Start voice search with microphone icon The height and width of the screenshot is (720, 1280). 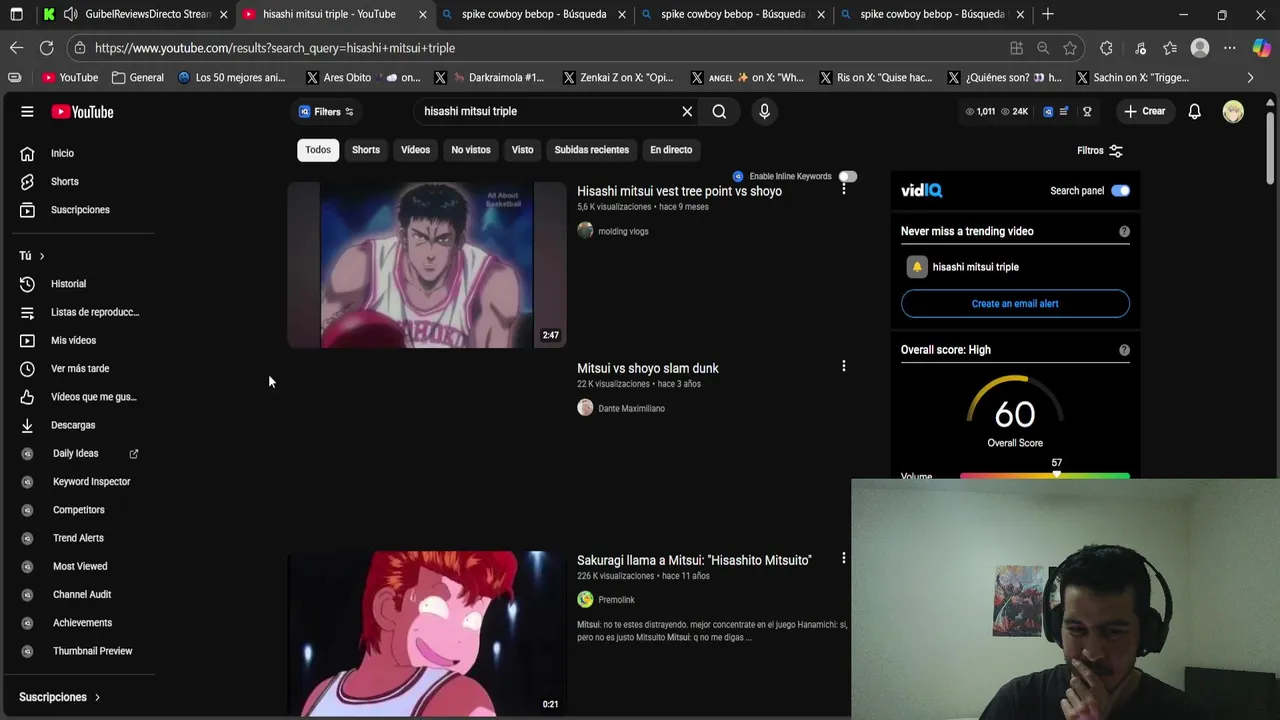pos(764,112)
